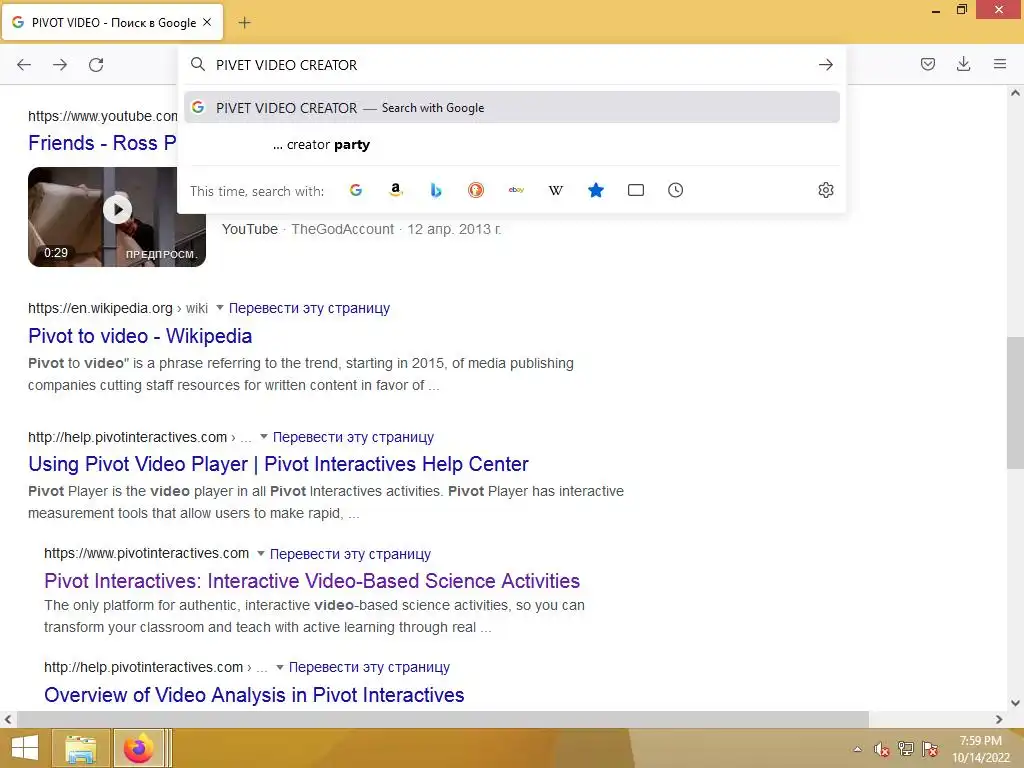Screen dimensions: 1024x768
Task: Go forward to the next page
Action: (x=60, y=65)
